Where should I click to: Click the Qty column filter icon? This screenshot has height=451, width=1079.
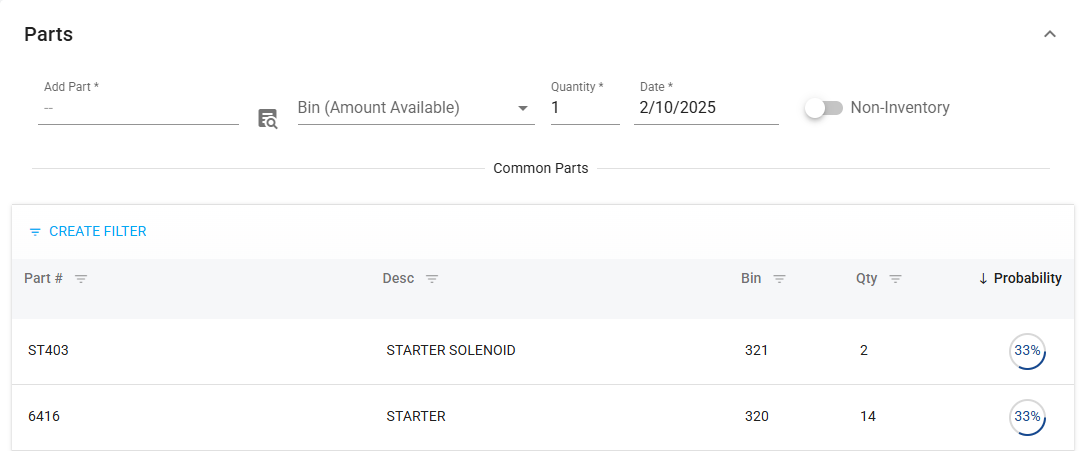click(895, 279)
